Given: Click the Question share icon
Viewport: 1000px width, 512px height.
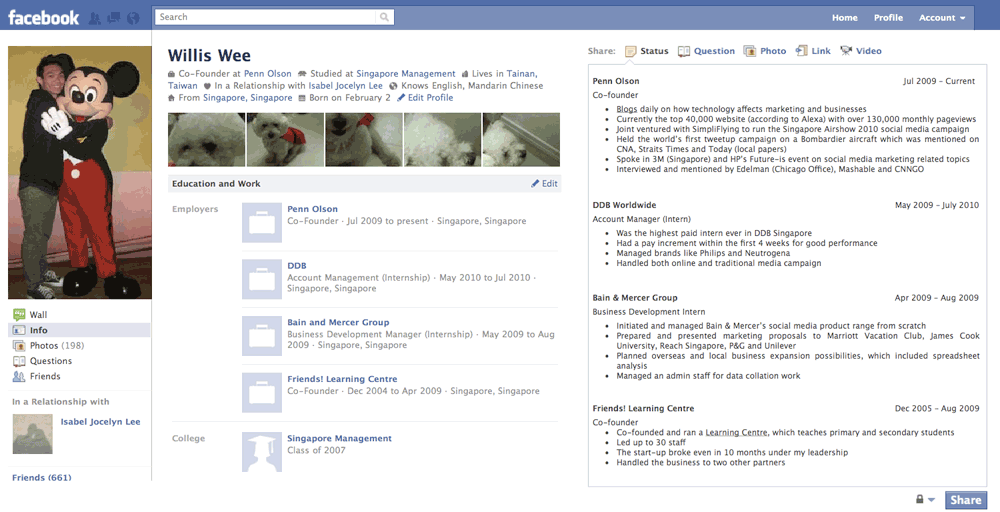Looking at the screenshot, I should click(x=684, y=51).
